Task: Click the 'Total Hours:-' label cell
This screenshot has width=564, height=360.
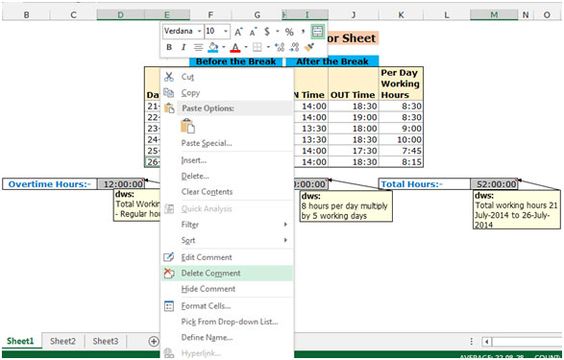Action: [x=424, y=184]
